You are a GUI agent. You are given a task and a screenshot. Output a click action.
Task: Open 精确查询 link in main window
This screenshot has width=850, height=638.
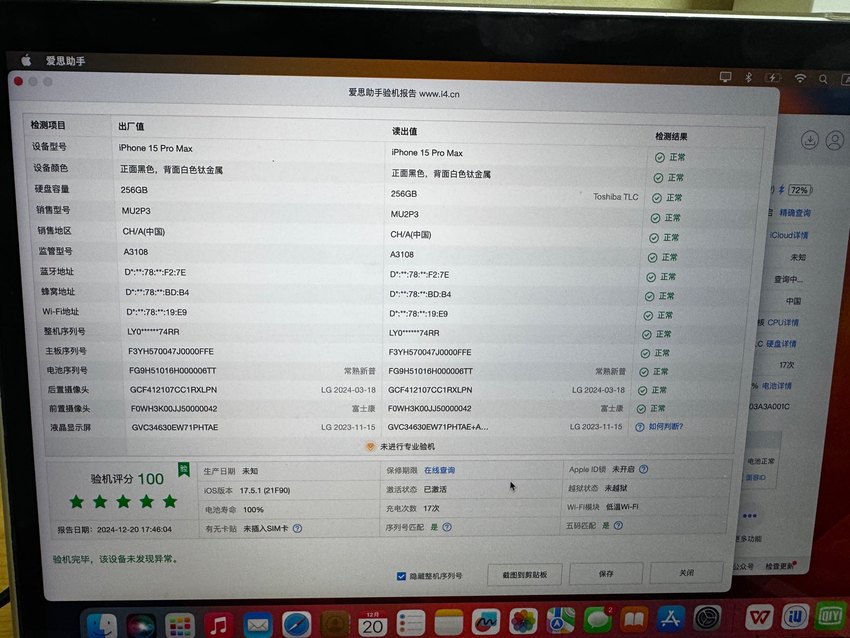[x=795, y=213]
